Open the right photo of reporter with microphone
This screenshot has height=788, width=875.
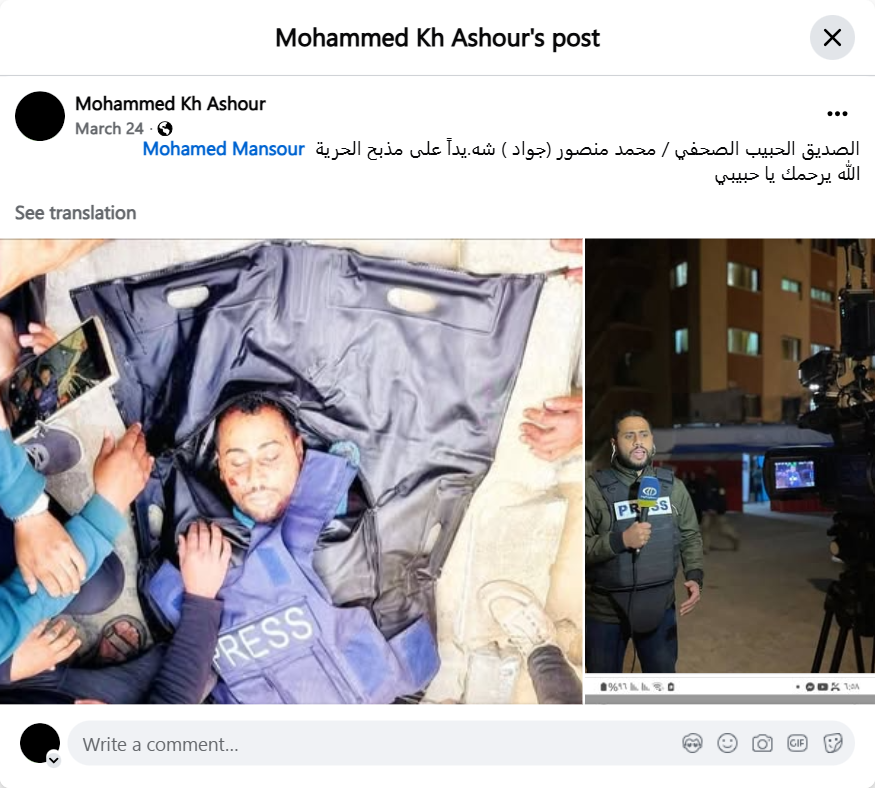[730, 472]
